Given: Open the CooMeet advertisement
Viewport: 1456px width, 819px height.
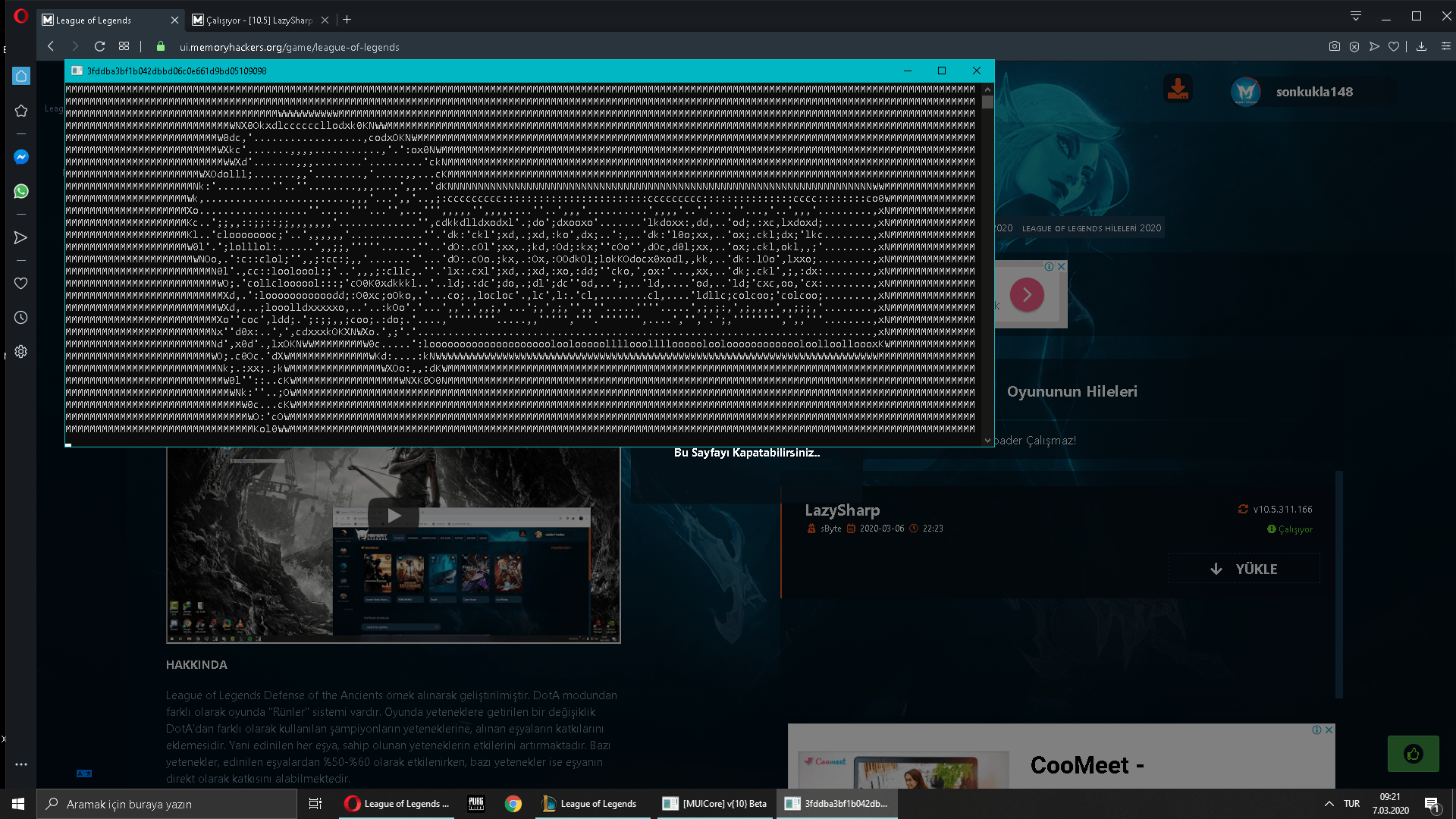Looking at the screenshot, I should pos(1061,757).
